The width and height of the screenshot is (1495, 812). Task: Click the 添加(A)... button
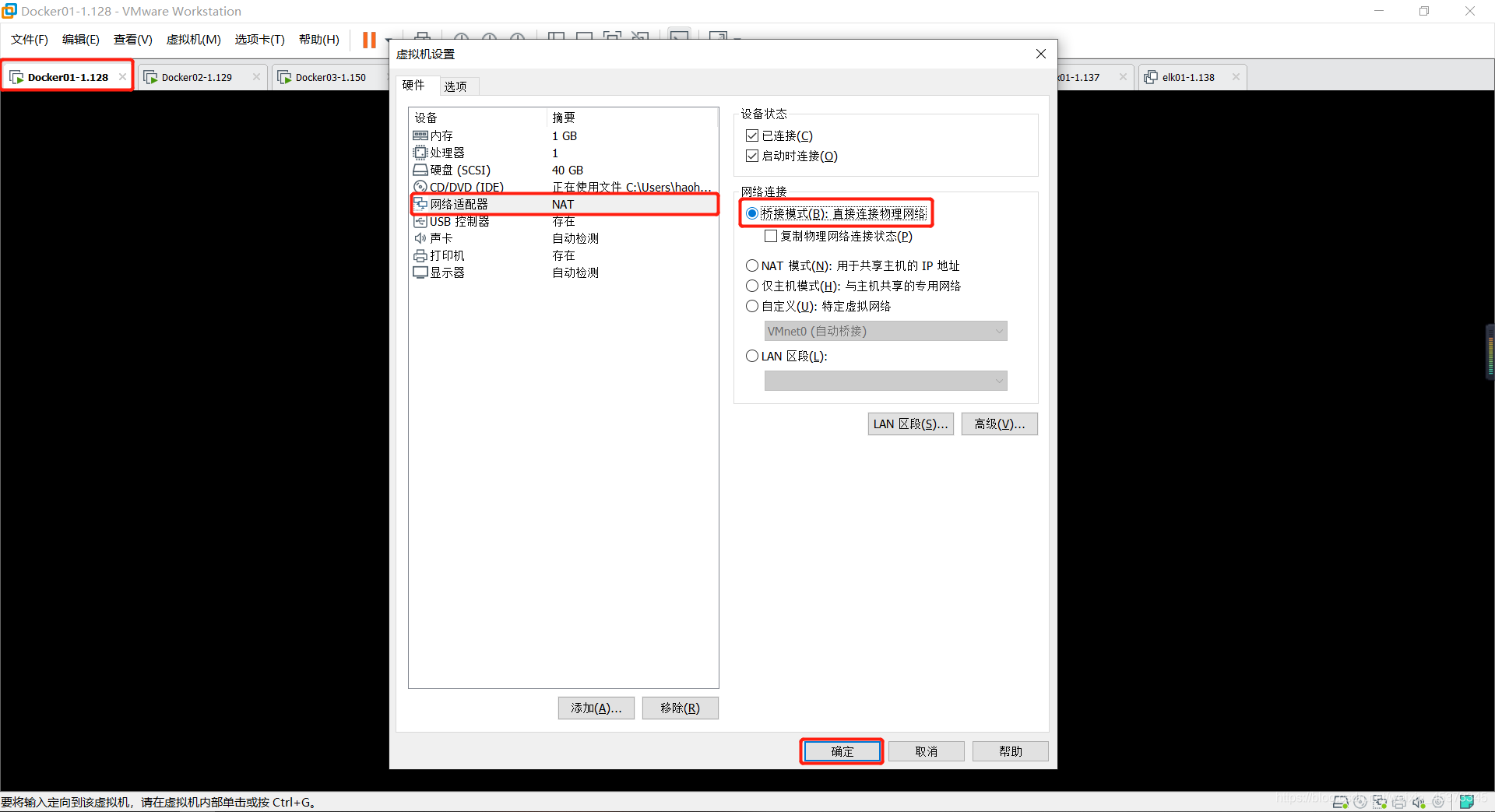(596, 708)
